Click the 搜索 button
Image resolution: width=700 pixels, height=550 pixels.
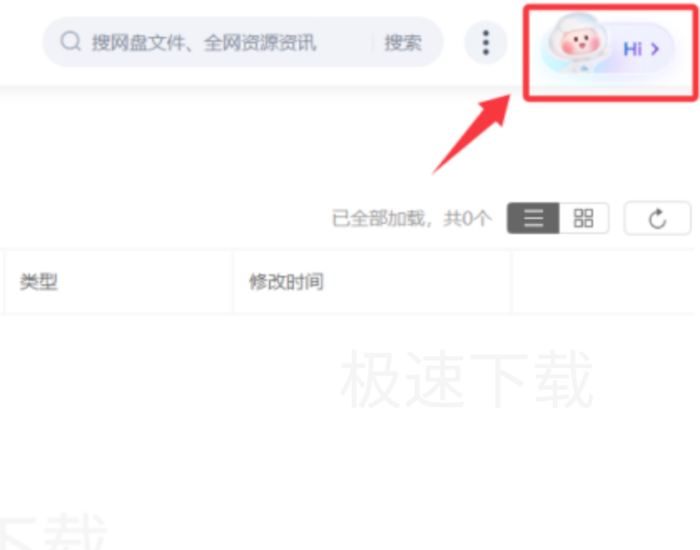point(403,43)
